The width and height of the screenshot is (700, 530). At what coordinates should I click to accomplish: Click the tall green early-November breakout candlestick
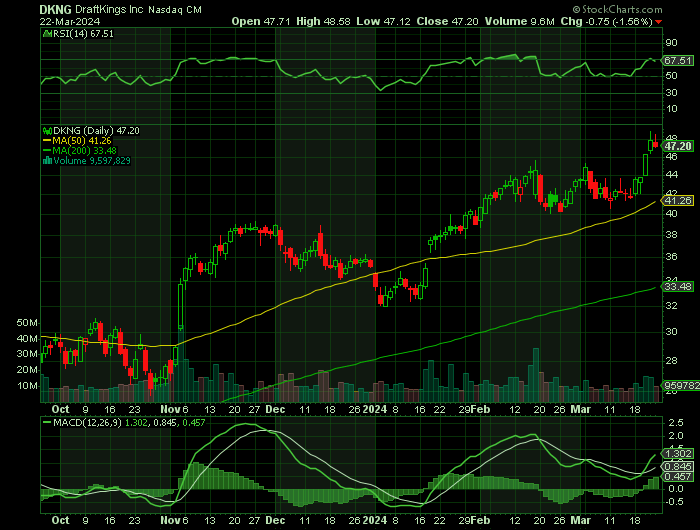180,307
